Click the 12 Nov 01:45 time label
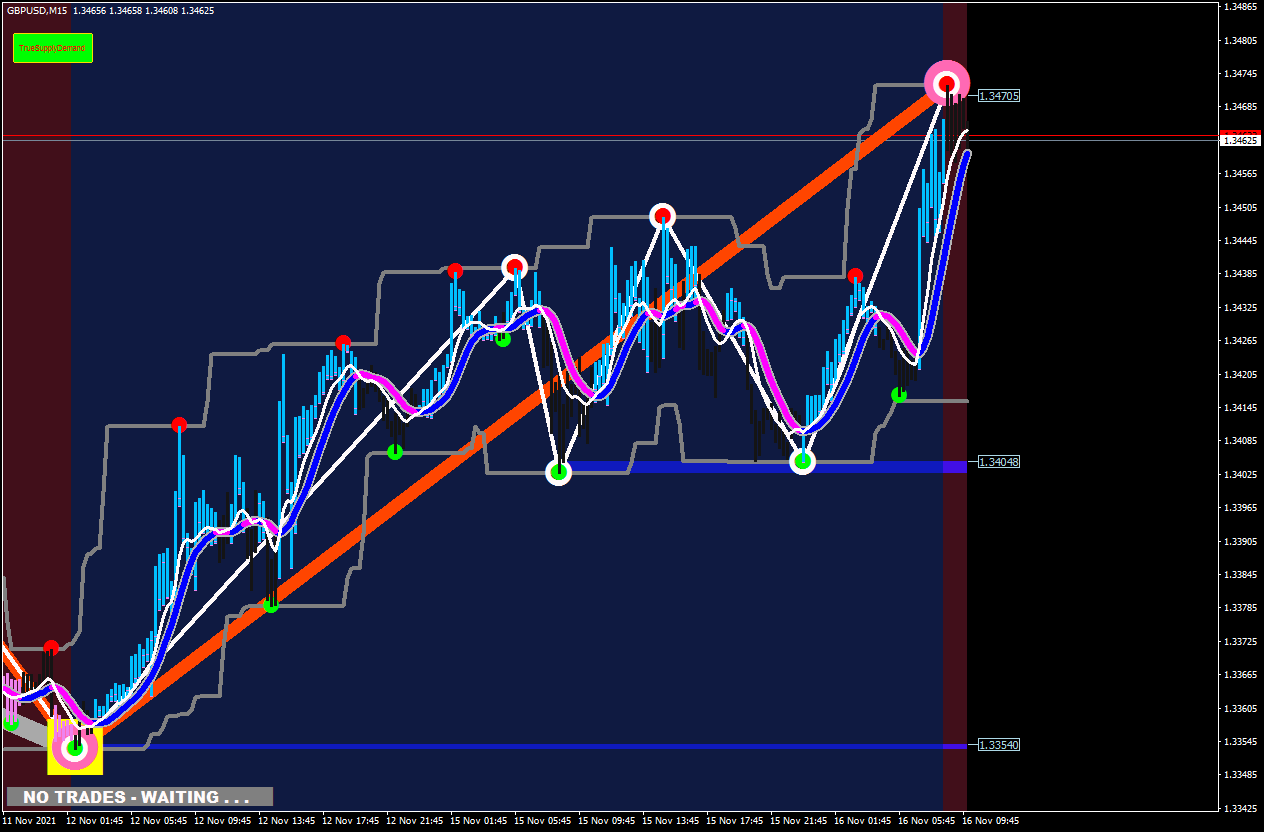Screen dimensions: 1264x832 click(95, 821)
